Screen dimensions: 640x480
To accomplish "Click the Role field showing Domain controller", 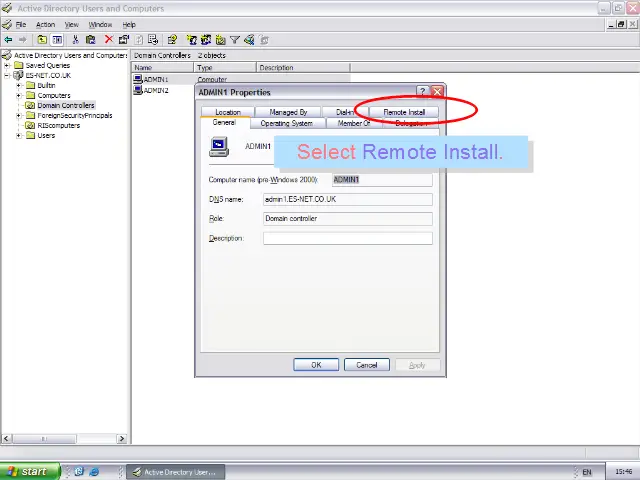I will [348, 219].
